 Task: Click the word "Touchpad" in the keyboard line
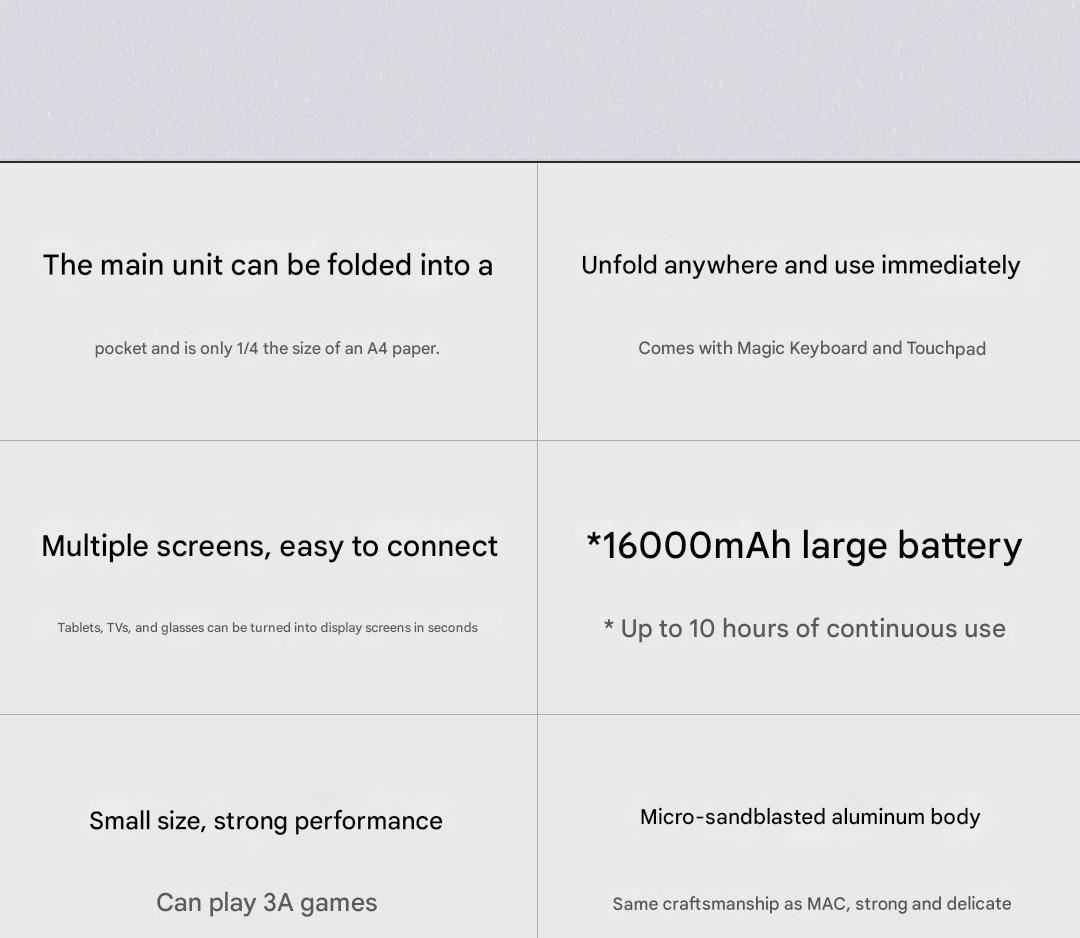click(x=946, y=349)
